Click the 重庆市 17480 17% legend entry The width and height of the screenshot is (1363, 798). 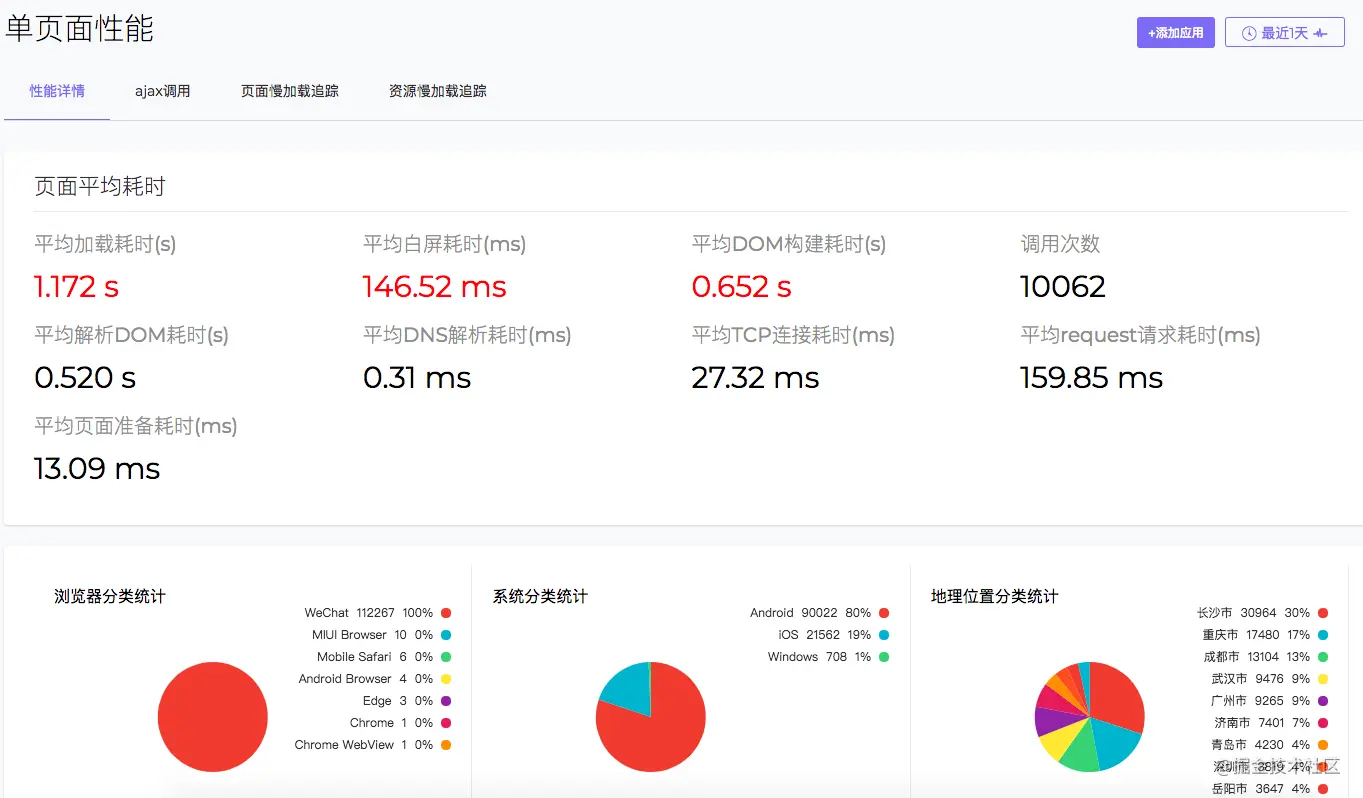click(1265, 635)
